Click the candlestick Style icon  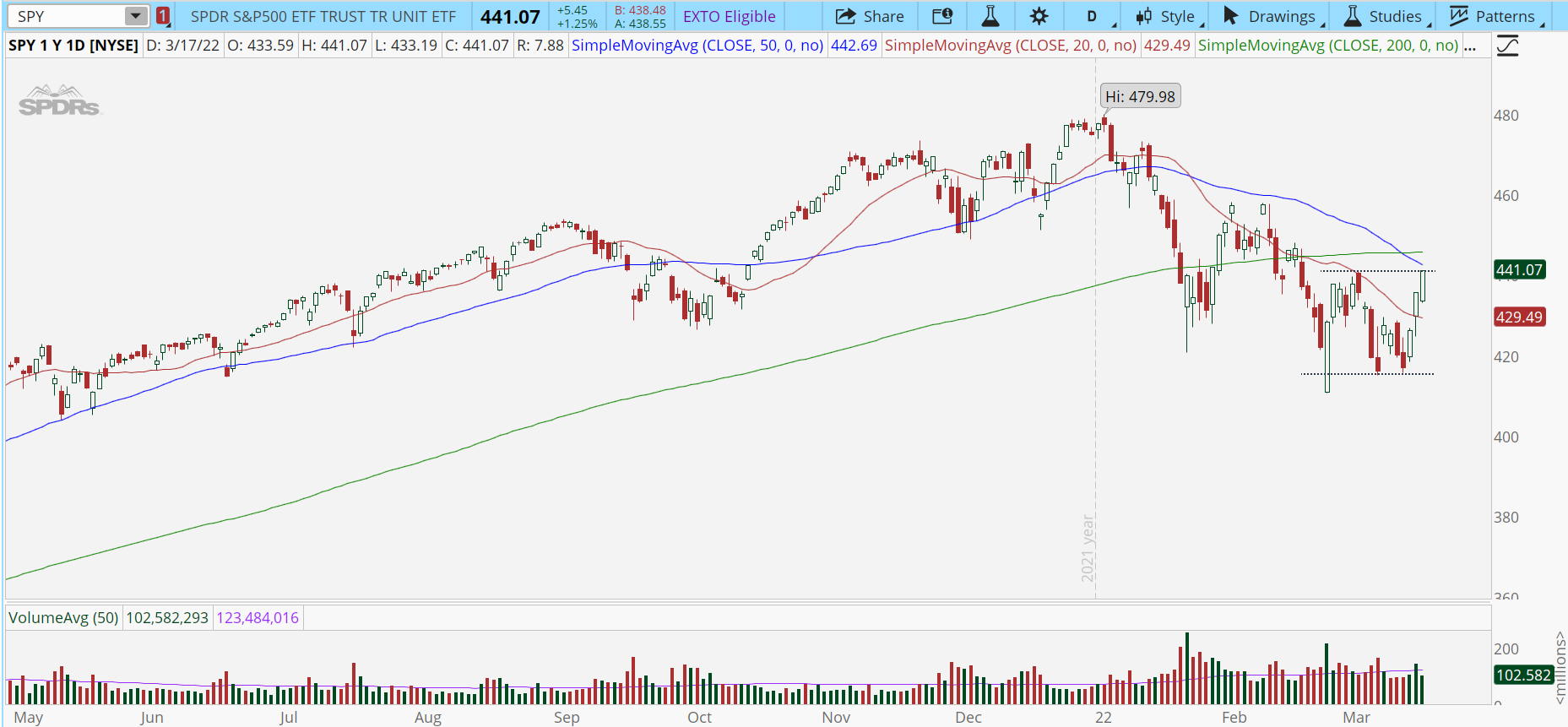[1144, 16]
